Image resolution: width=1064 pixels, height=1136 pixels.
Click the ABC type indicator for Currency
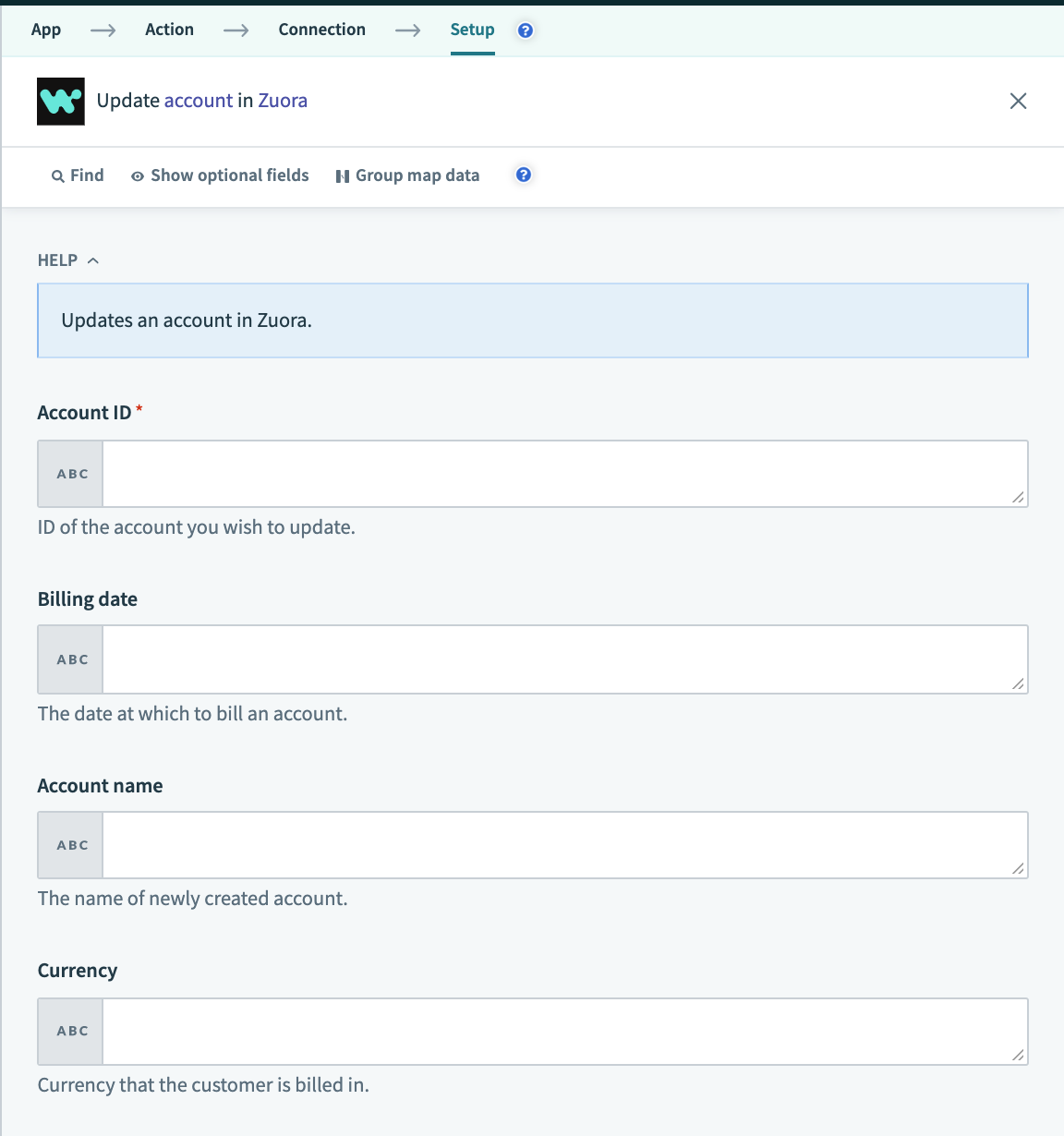pos(69,1031)
